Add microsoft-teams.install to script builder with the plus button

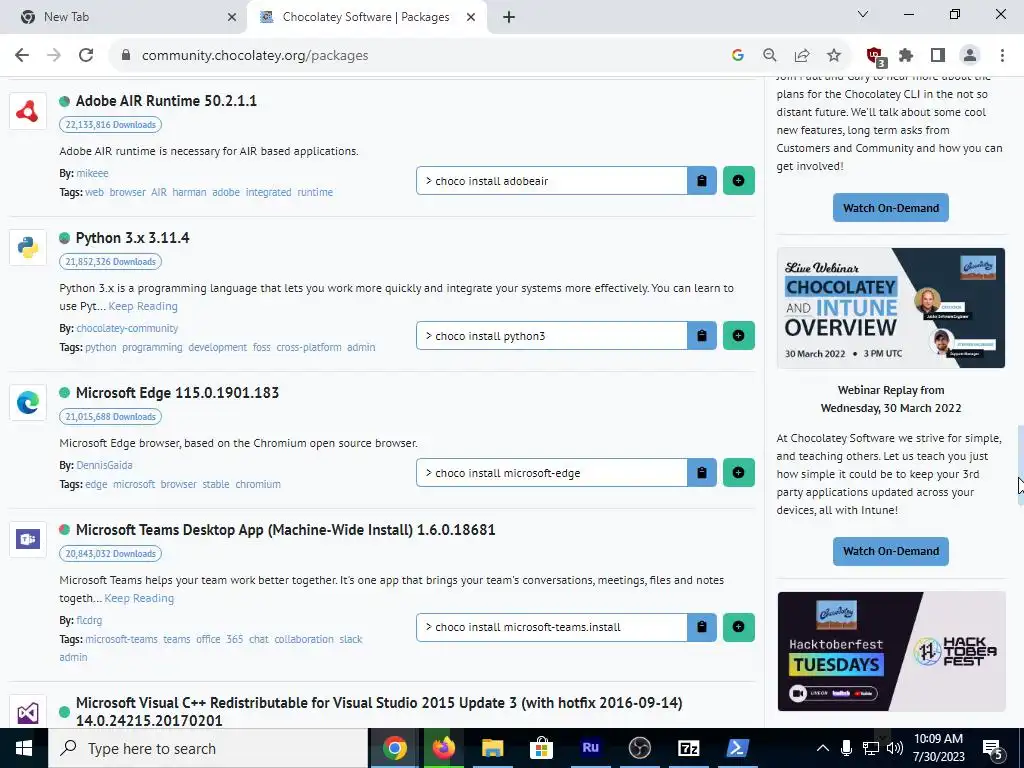click(x=739, y=627)
